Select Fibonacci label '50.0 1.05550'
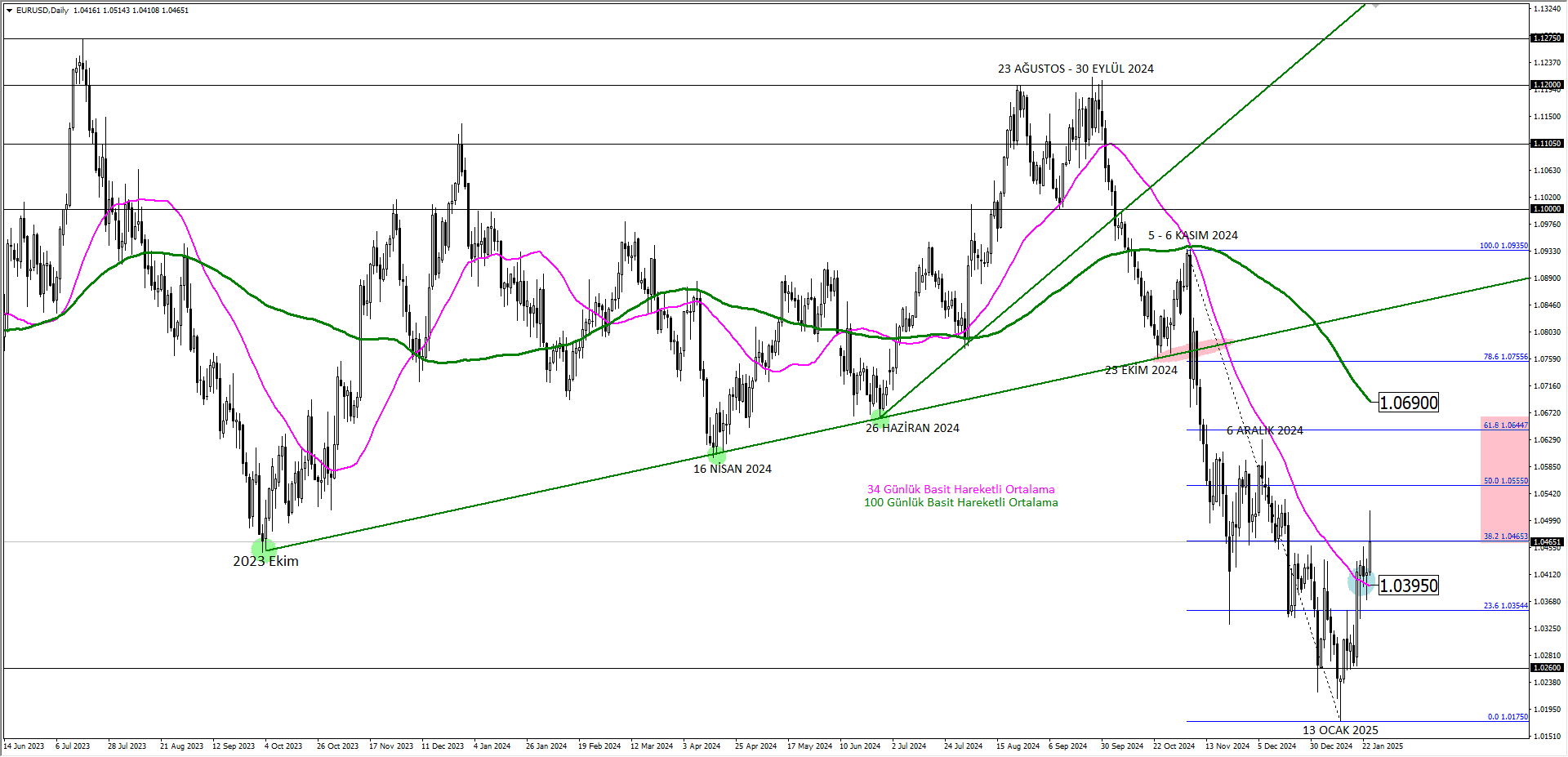Image resolution: width=1568 pixels, height=757 pixels. coord(1505,481)
